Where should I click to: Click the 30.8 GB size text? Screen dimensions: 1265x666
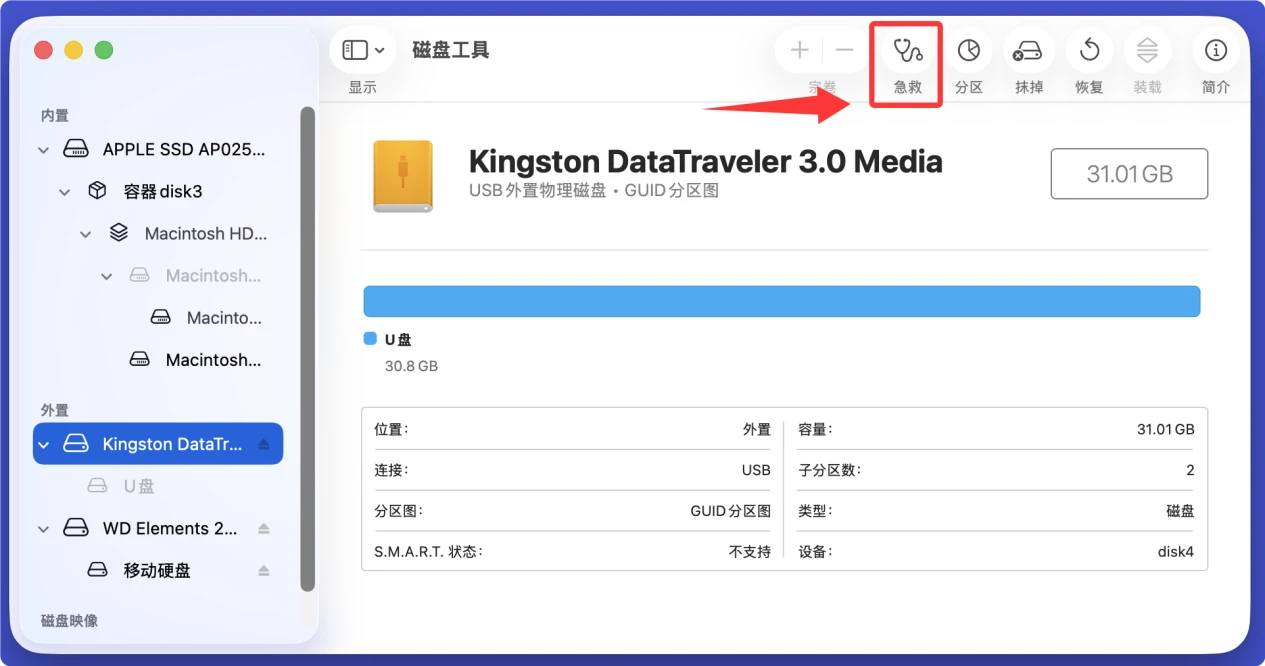pos(411,366)
